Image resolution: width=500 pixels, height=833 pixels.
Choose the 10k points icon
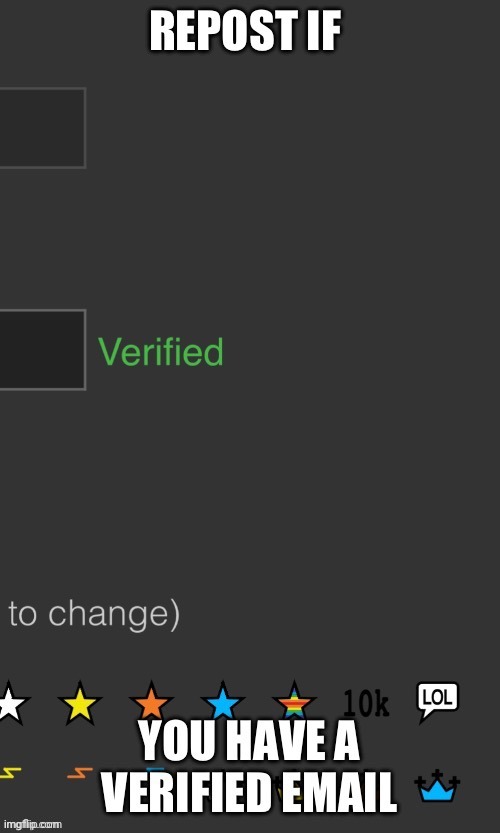pyautogui.click(x=366, y=703)
